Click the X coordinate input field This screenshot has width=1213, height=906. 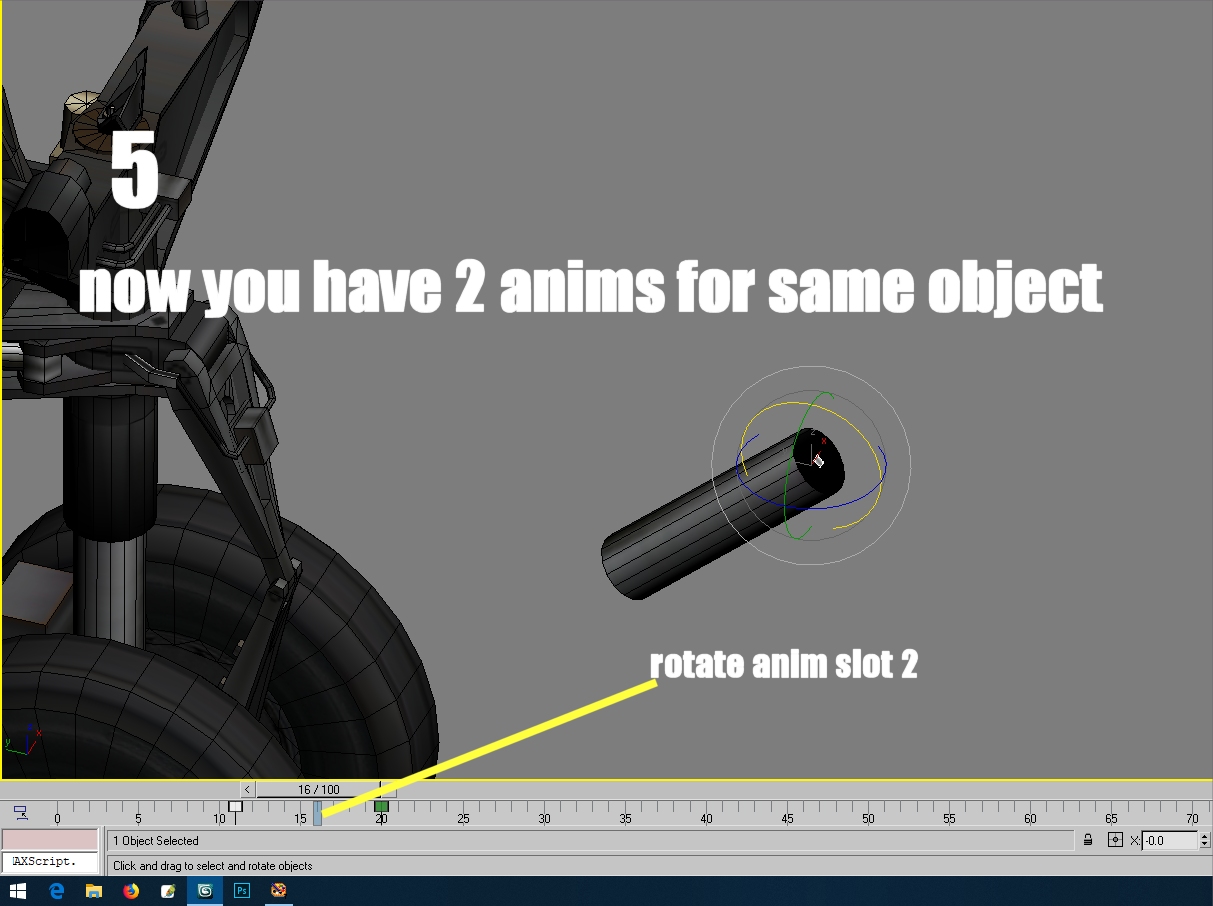(x=1169, y=840)
